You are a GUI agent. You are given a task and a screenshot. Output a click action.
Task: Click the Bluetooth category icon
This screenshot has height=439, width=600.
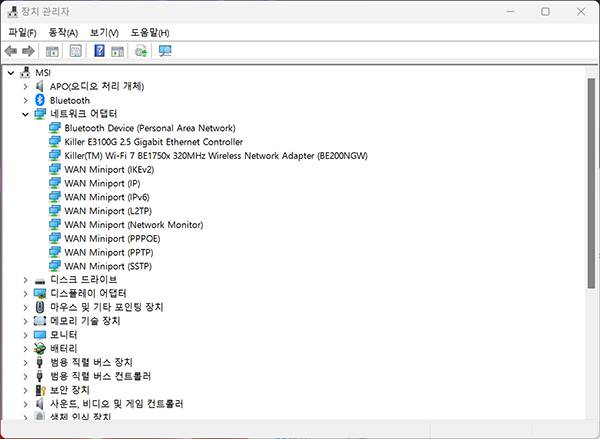[40, 100]
